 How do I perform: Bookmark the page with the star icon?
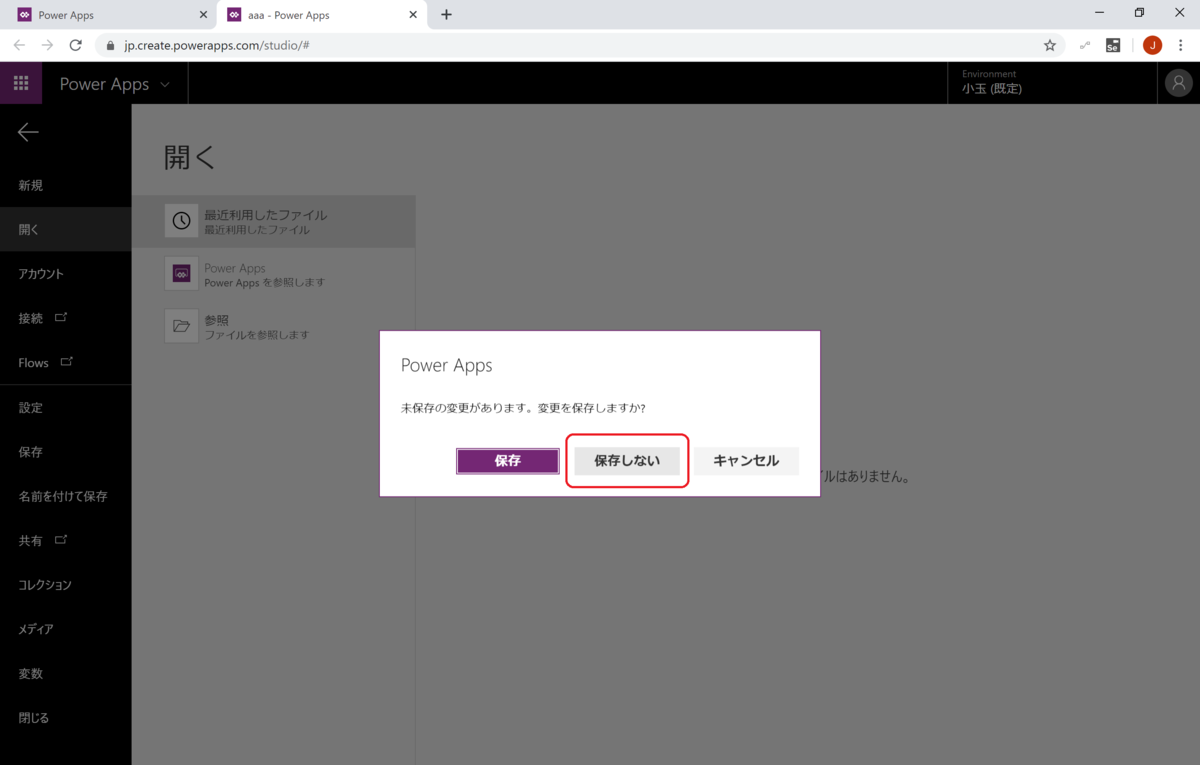pyautogui.click(x=1049, y=45)
